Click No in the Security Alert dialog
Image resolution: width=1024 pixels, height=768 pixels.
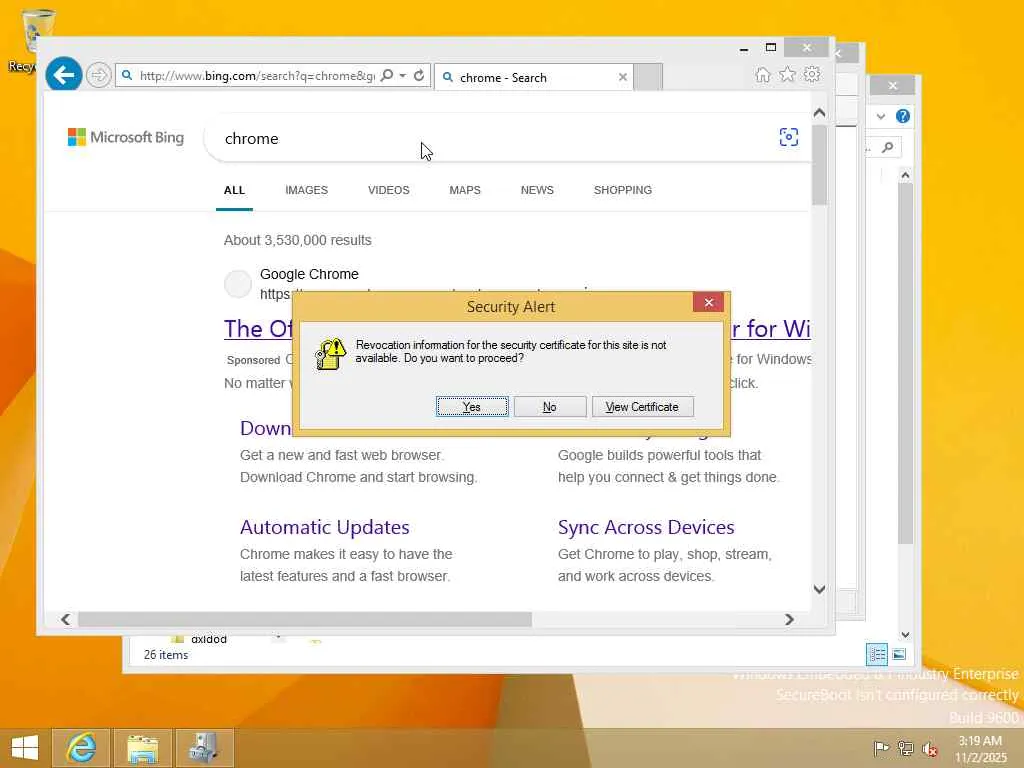pyautogui.click(x=550, y=407)
